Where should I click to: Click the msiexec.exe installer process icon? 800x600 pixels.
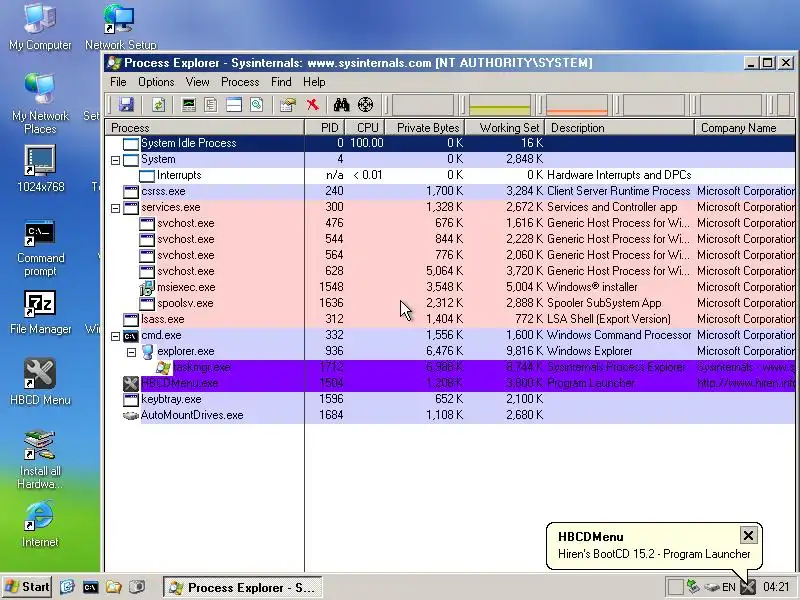[146, 288]
